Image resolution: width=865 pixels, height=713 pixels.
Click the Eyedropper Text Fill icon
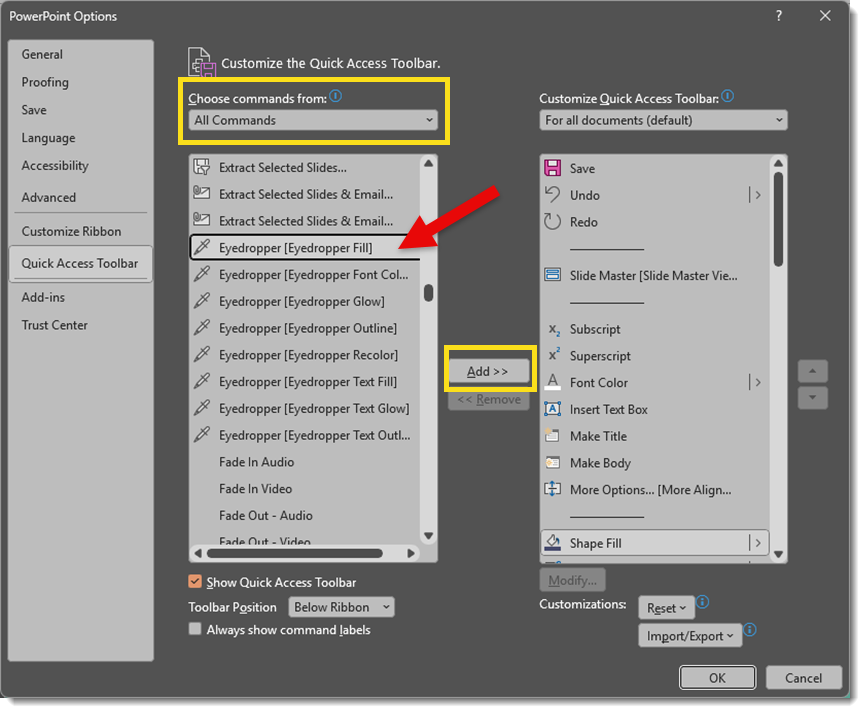tap(202, 381)
